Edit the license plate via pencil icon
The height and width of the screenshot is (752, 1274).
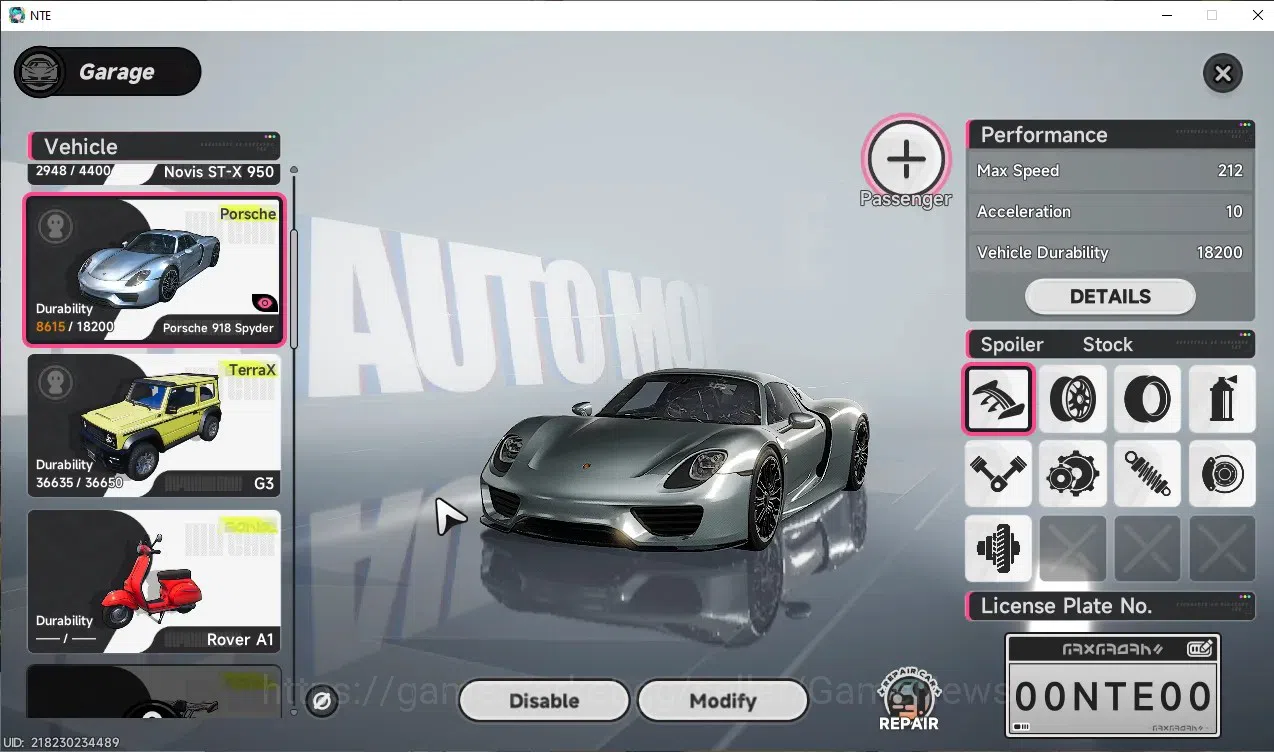1200,650
